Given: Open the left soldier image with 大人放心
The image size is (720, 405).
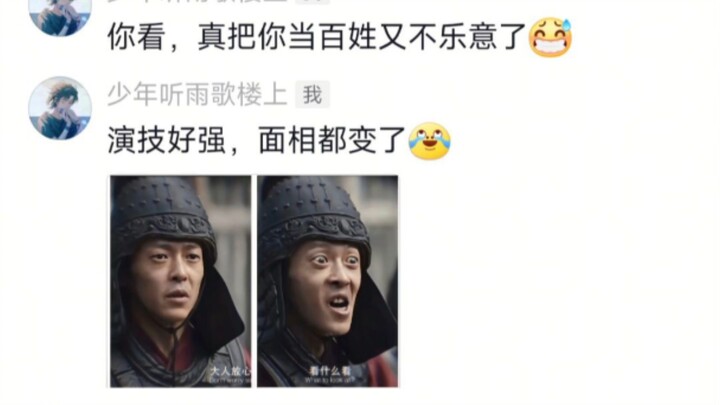Looking at the screenshot, I should click(180, 281).
